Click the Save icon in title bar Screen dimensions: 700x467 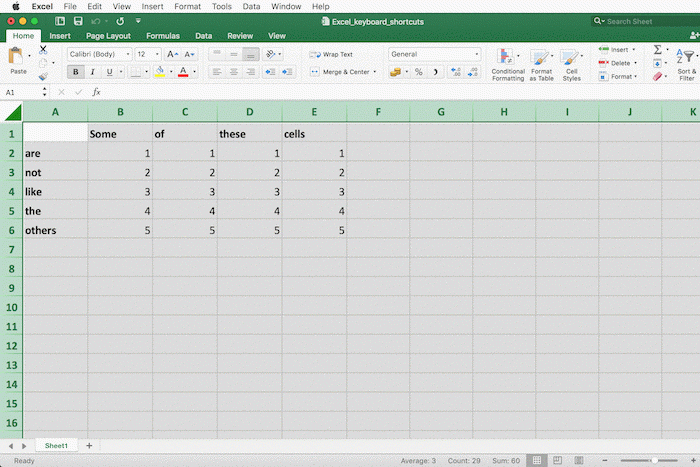[x=78, y=20]
